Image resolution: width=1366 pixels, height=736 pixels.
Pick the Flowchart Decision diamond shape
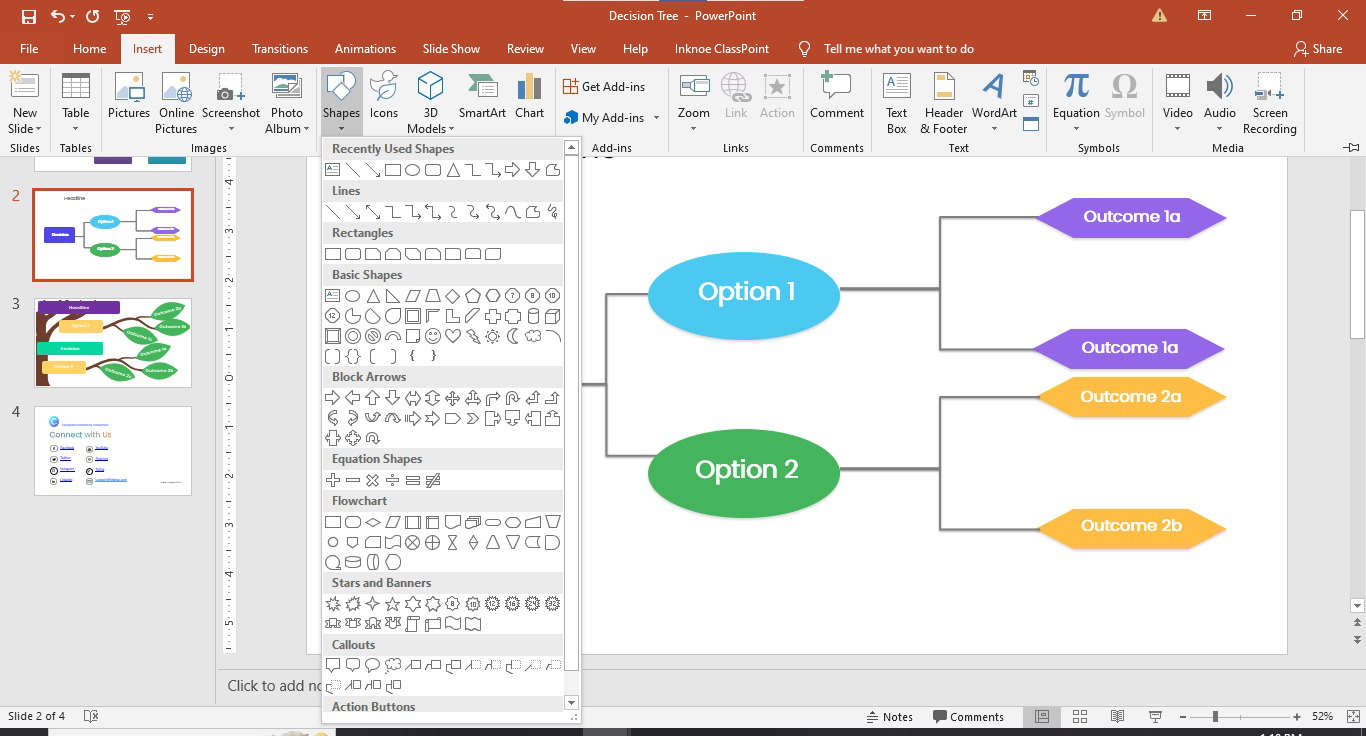[x=373, y=522]
